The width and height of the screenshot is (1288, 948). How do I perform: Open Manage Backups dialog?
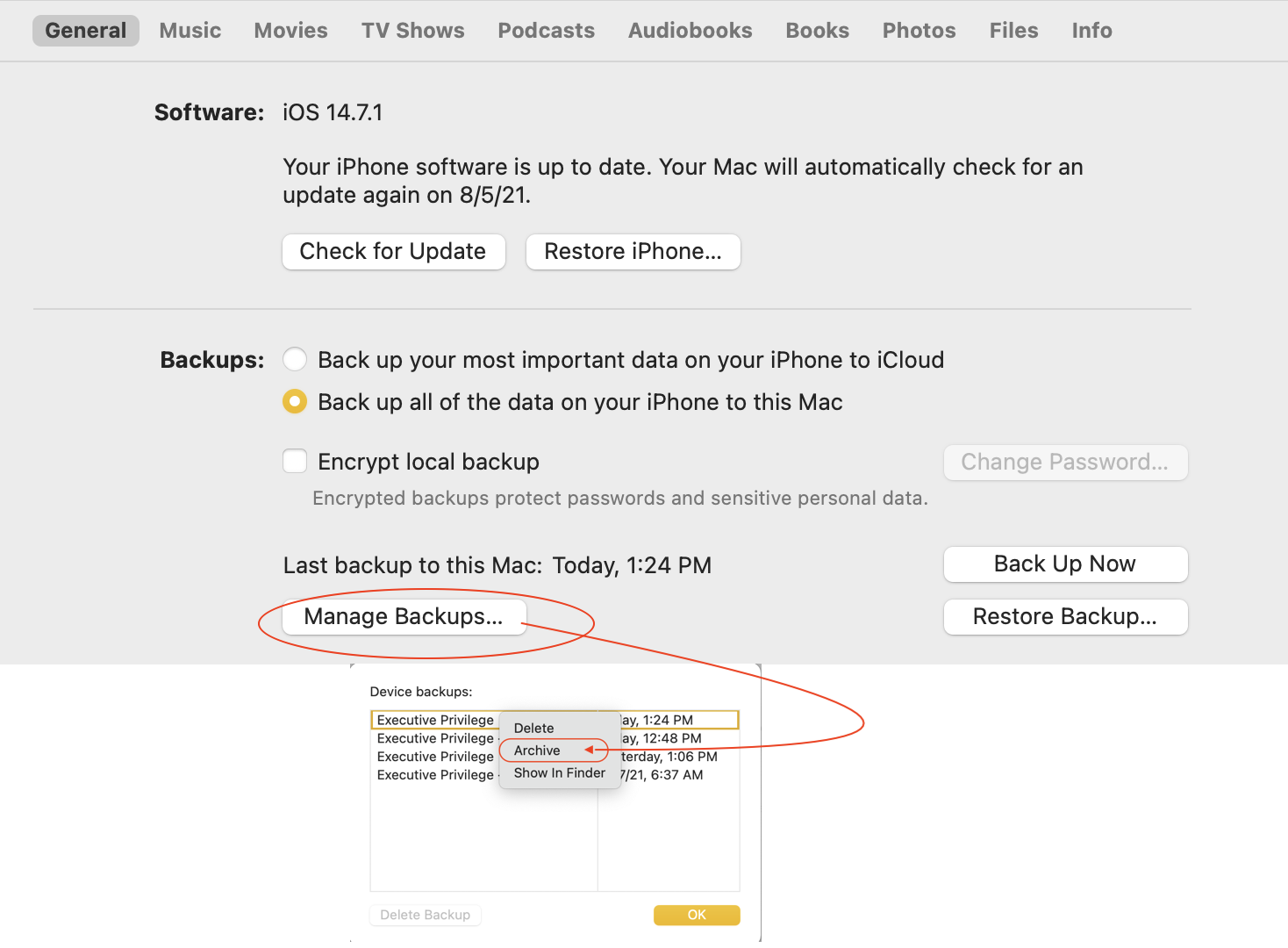click(x=404, y=617)
